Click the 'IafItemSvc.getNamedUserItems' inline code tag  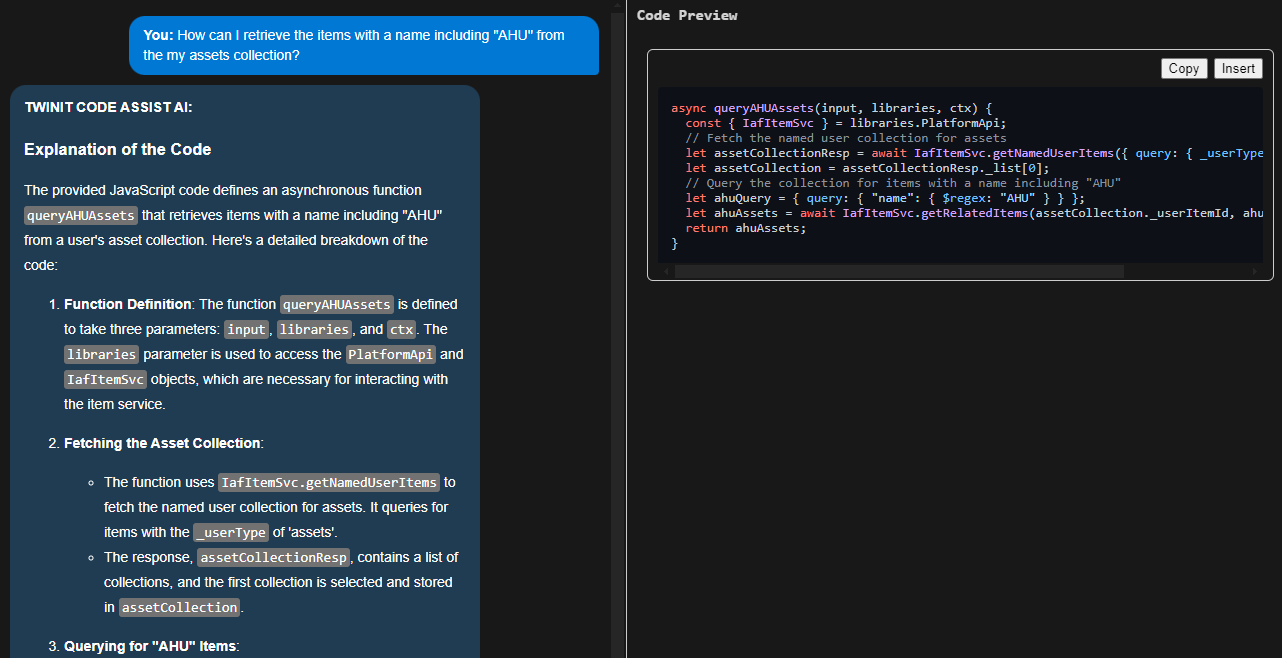[x=329, y=482]
